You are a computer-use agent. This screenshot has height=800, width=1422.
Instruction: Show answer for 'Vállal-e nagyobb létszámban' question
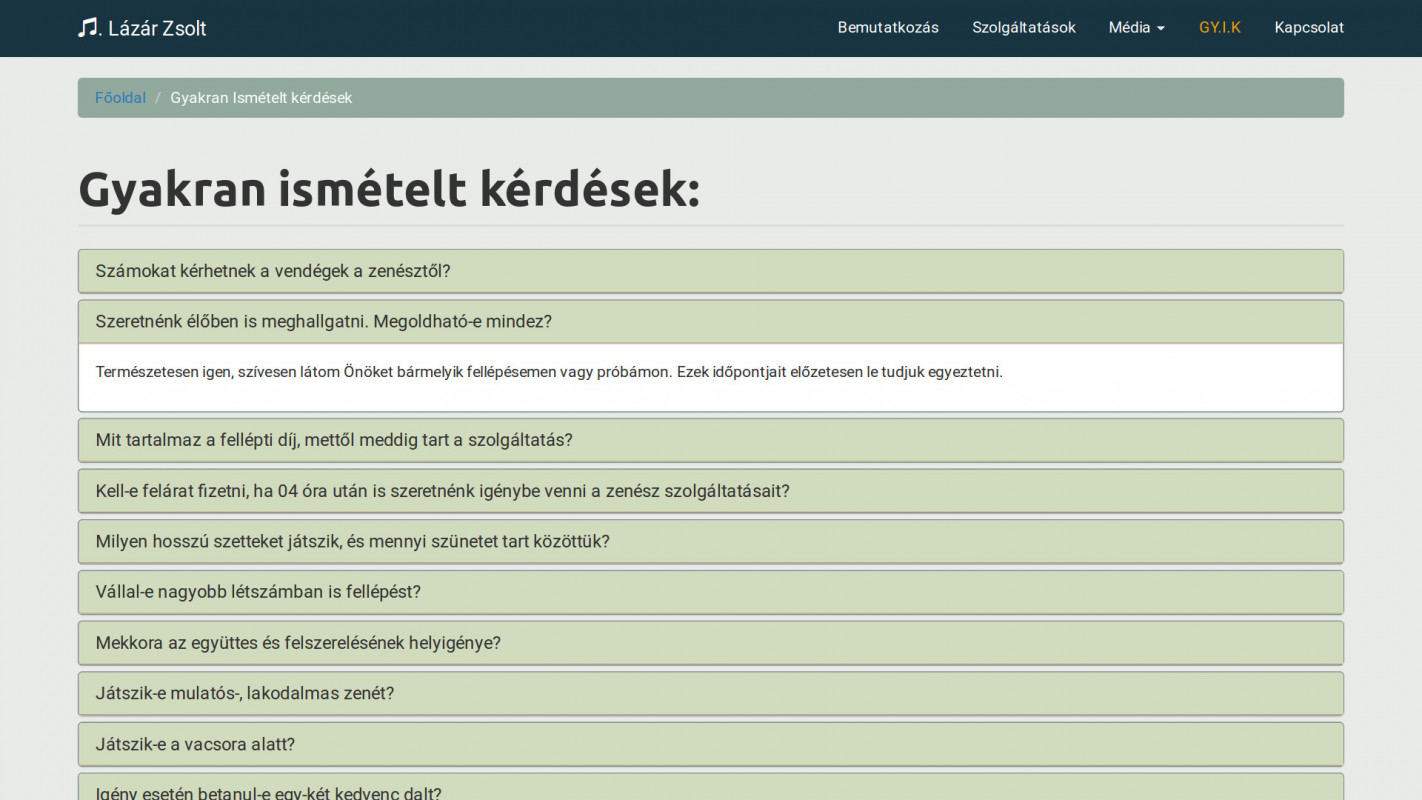click(x=258, y=592)
